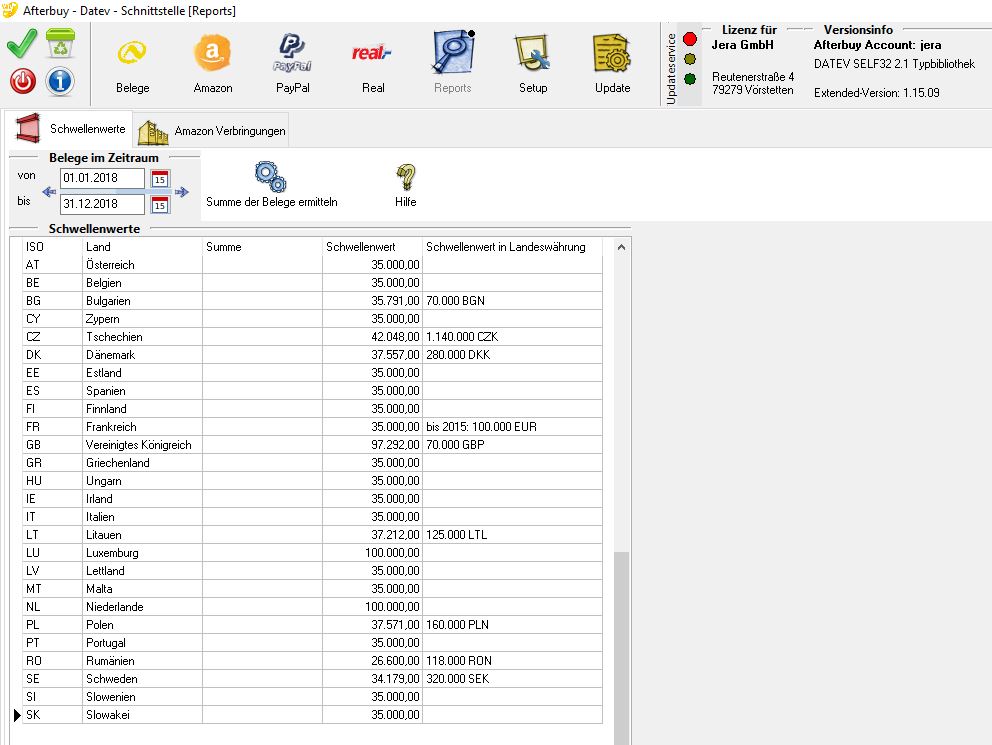The height and width of the screenshot is (745, 992).
Task: Click the table's scroll up arrow
Action: click(x=621, y=247)
